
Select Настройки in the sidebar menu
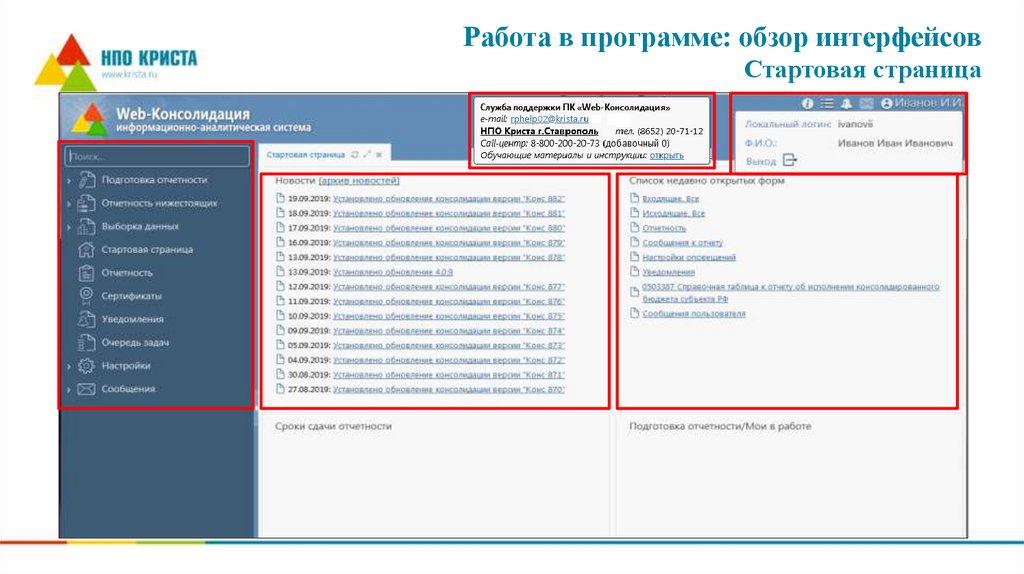tap(126, 366)
